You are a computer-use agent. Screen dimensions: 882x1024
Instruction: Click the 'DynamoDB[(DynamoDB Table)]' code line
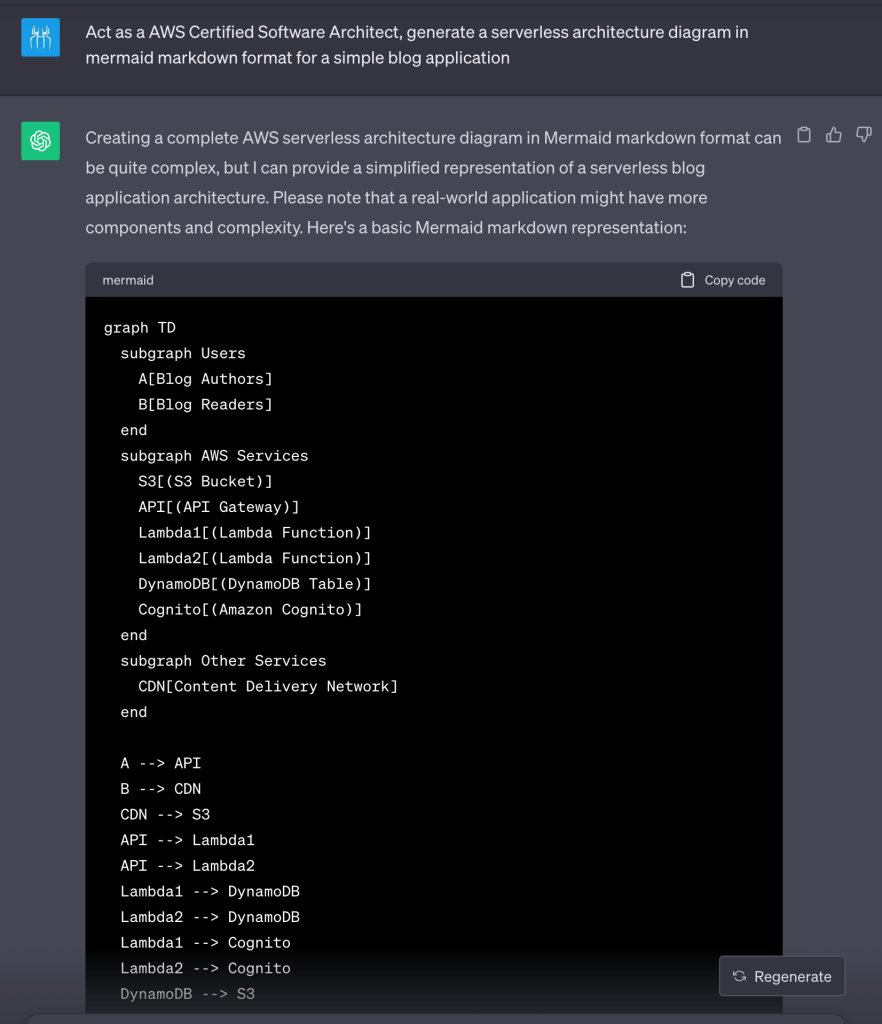254,584
